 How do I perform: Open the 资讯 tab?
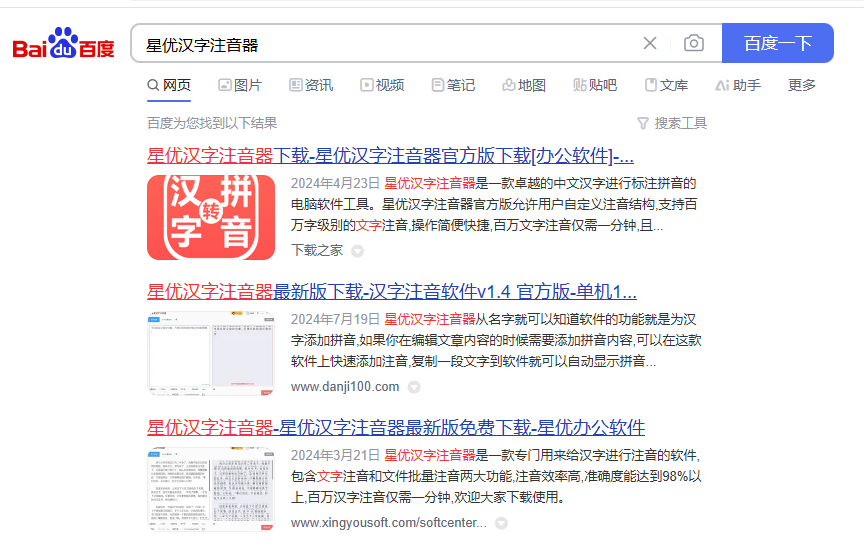[311, 85]
